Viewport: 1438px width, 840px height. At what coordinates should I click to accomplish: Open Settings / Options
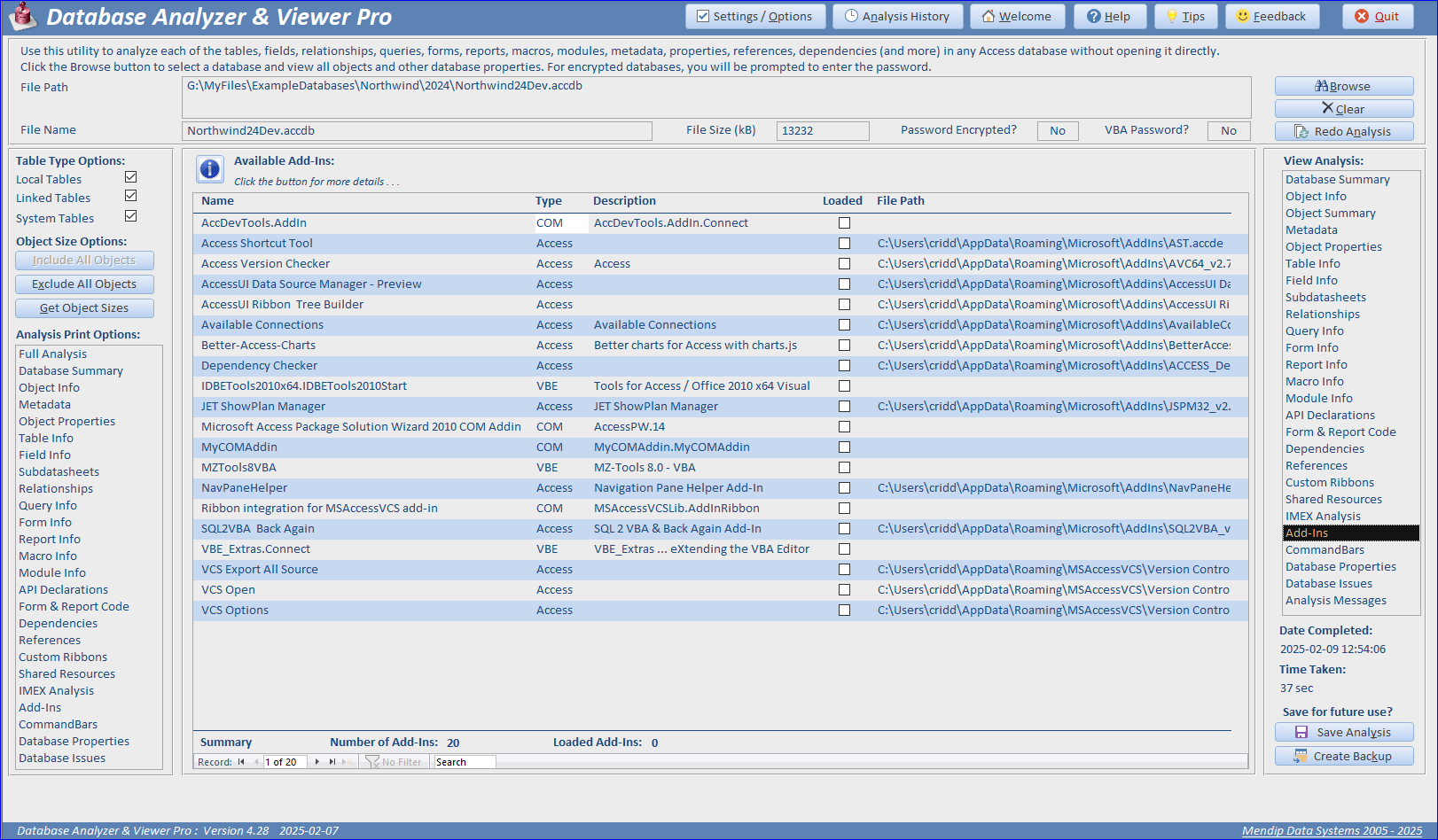(755, 16)
